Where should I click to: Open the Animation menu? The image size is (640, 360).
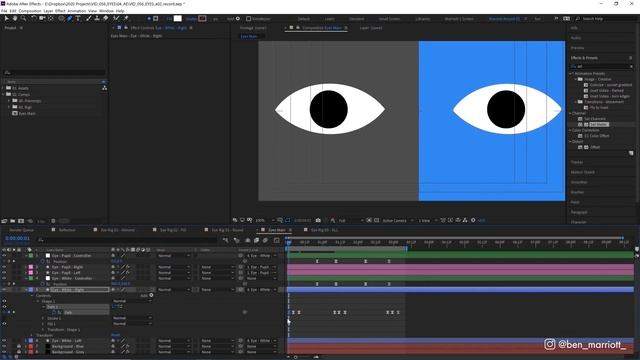click(77, 11)
